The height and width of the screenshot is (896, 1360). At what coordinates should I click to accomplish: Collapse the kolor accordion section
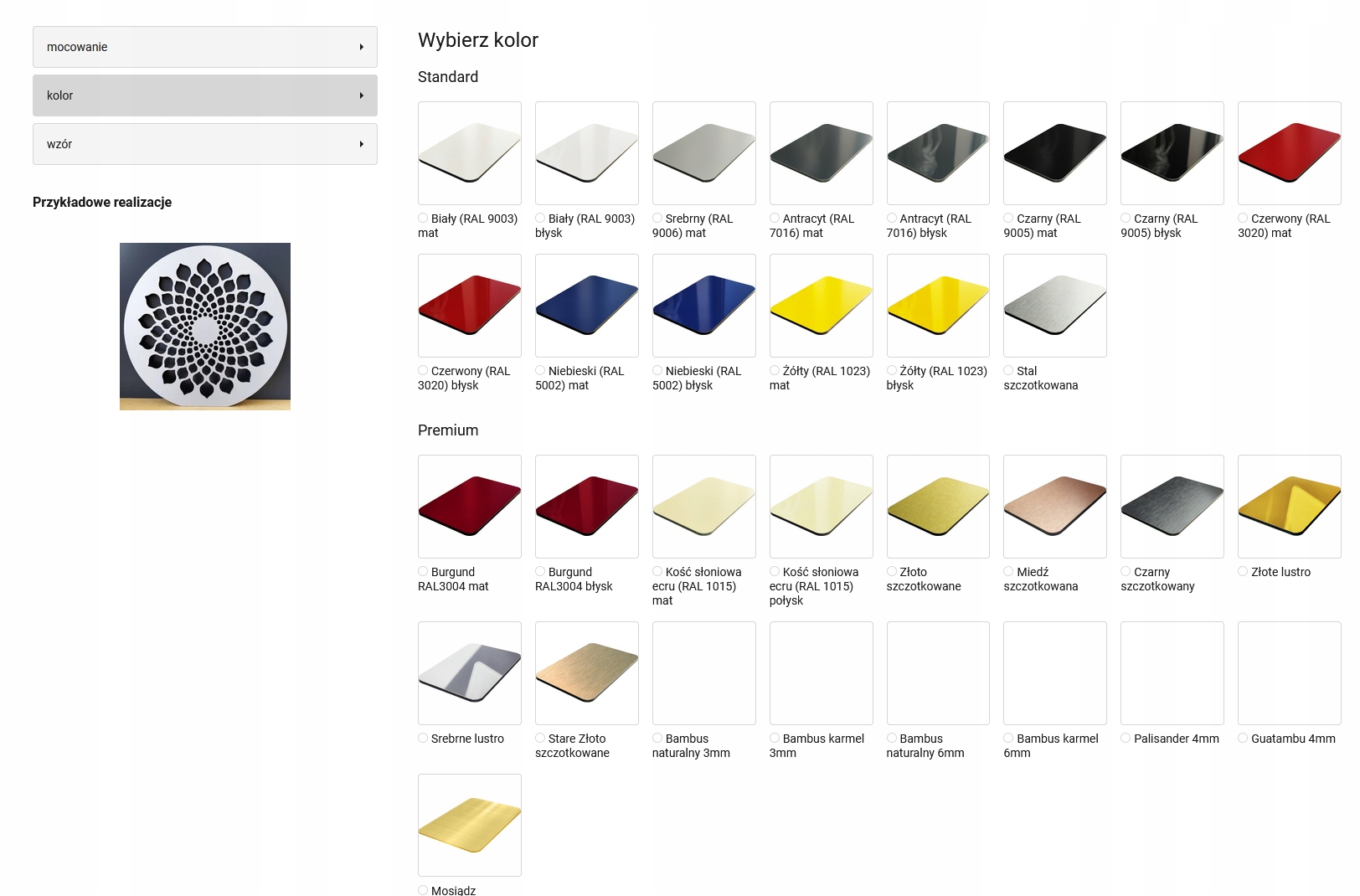click(205, 95)
